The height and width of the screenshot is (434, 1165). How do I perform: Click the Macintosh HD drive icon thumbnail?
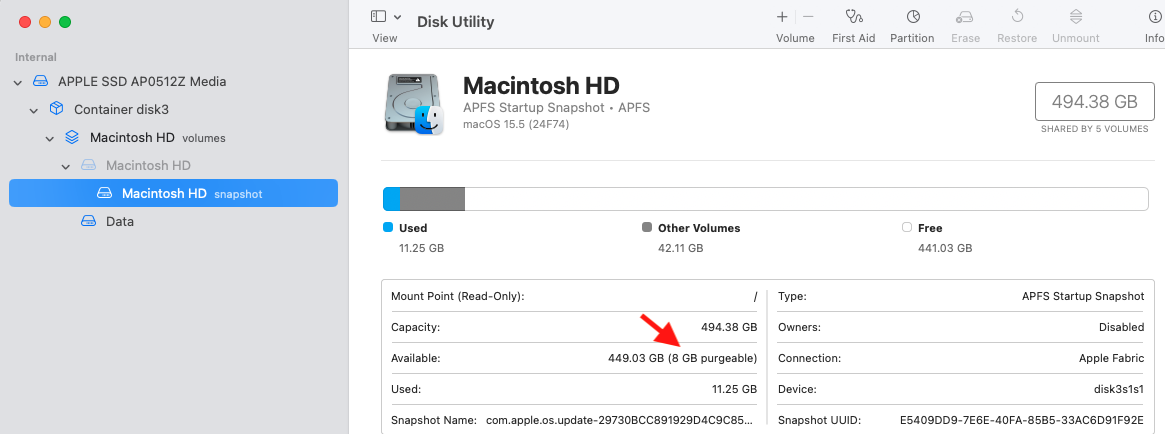point(413,104)
